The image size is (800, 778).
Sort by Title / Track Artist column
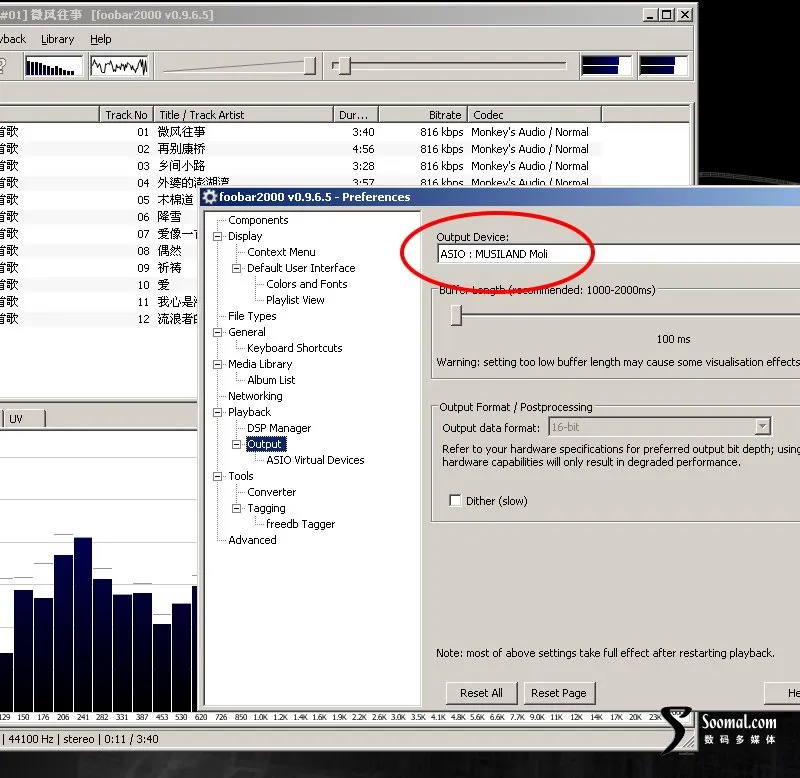click(x=243, y=115)
